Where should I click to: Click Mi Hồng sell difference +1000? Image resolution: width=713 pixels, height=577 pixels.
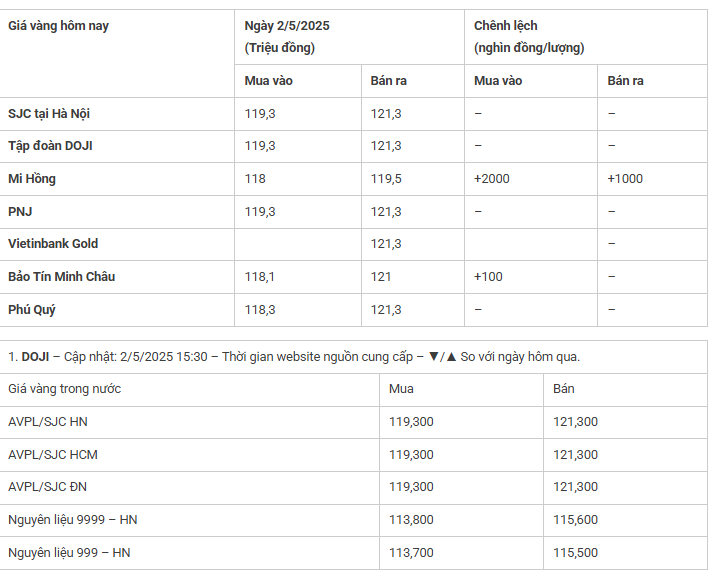625,178
